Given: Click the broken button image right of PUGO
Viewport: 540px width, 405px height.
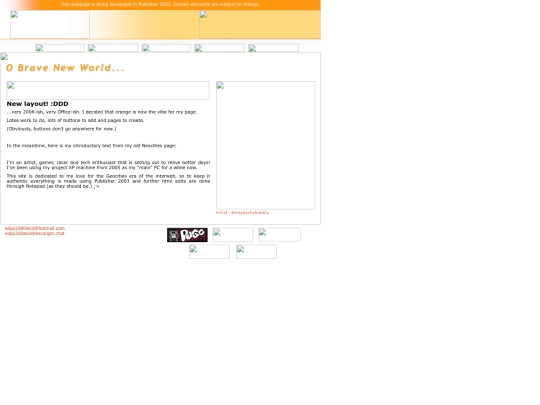Looking at the screenshot, I should [232, 235].
